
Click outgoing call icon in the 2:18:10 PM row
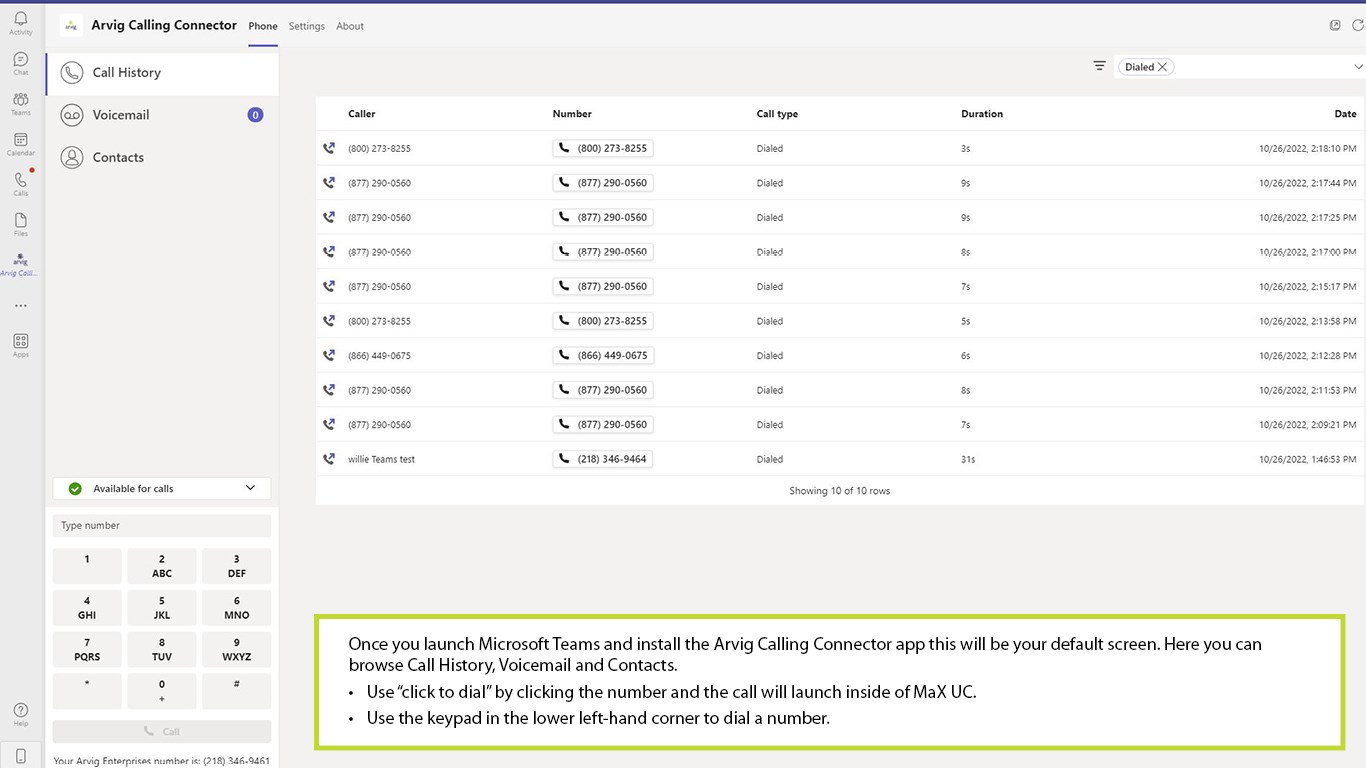click(x=329, y=148)
